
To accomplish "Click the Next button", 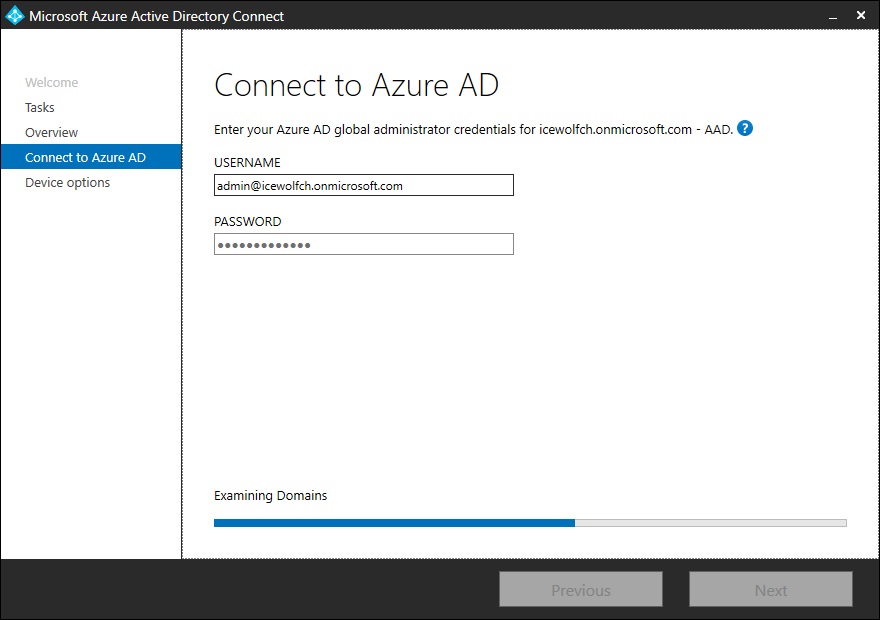I will (771, 590).
